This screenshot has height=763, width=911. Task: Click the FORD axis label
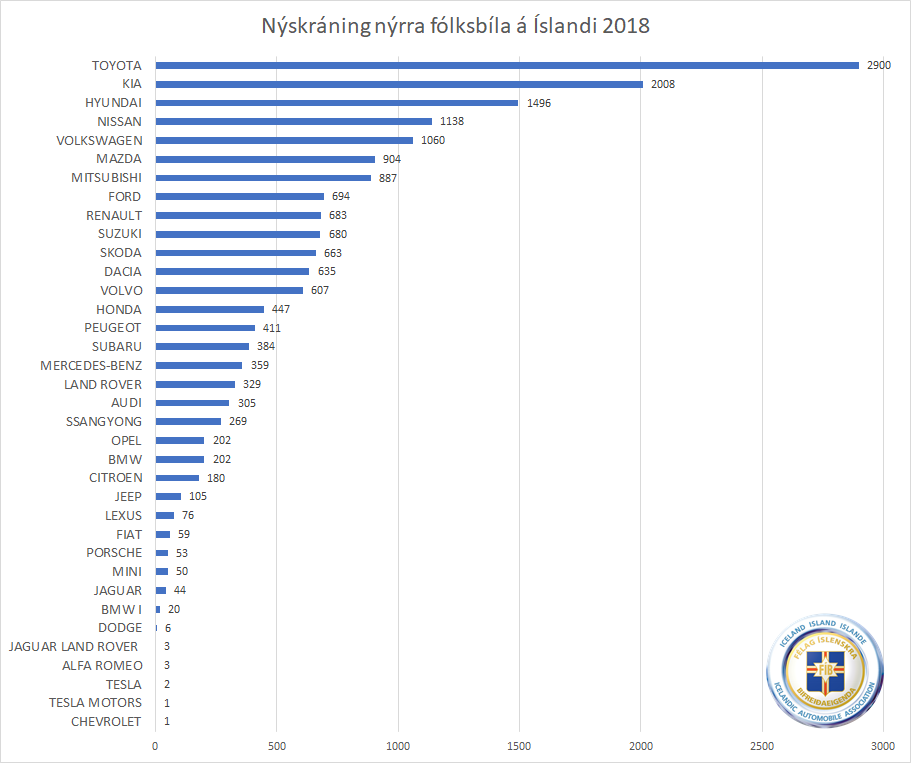(x=124, y=196)
